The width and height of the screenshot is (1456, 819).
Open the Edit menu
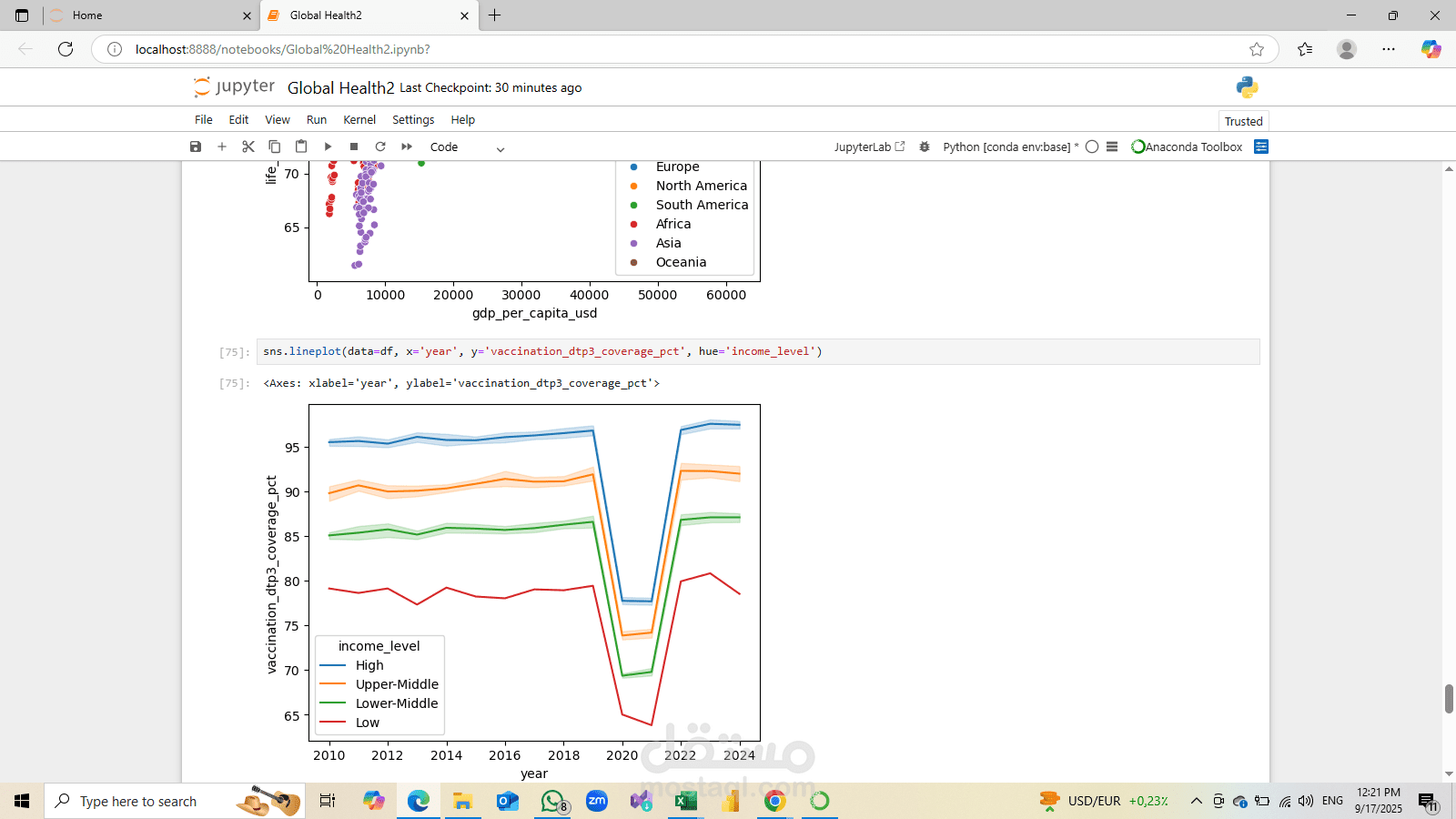click(x=238, y=119)
